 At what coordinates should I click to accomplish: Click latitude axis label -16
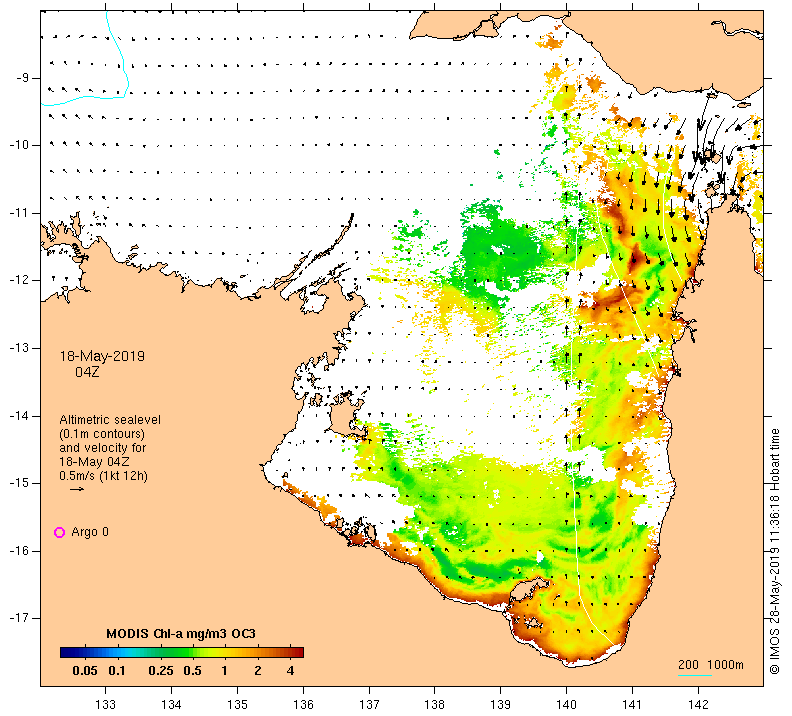pyautogui.click(x=19, y=551)
